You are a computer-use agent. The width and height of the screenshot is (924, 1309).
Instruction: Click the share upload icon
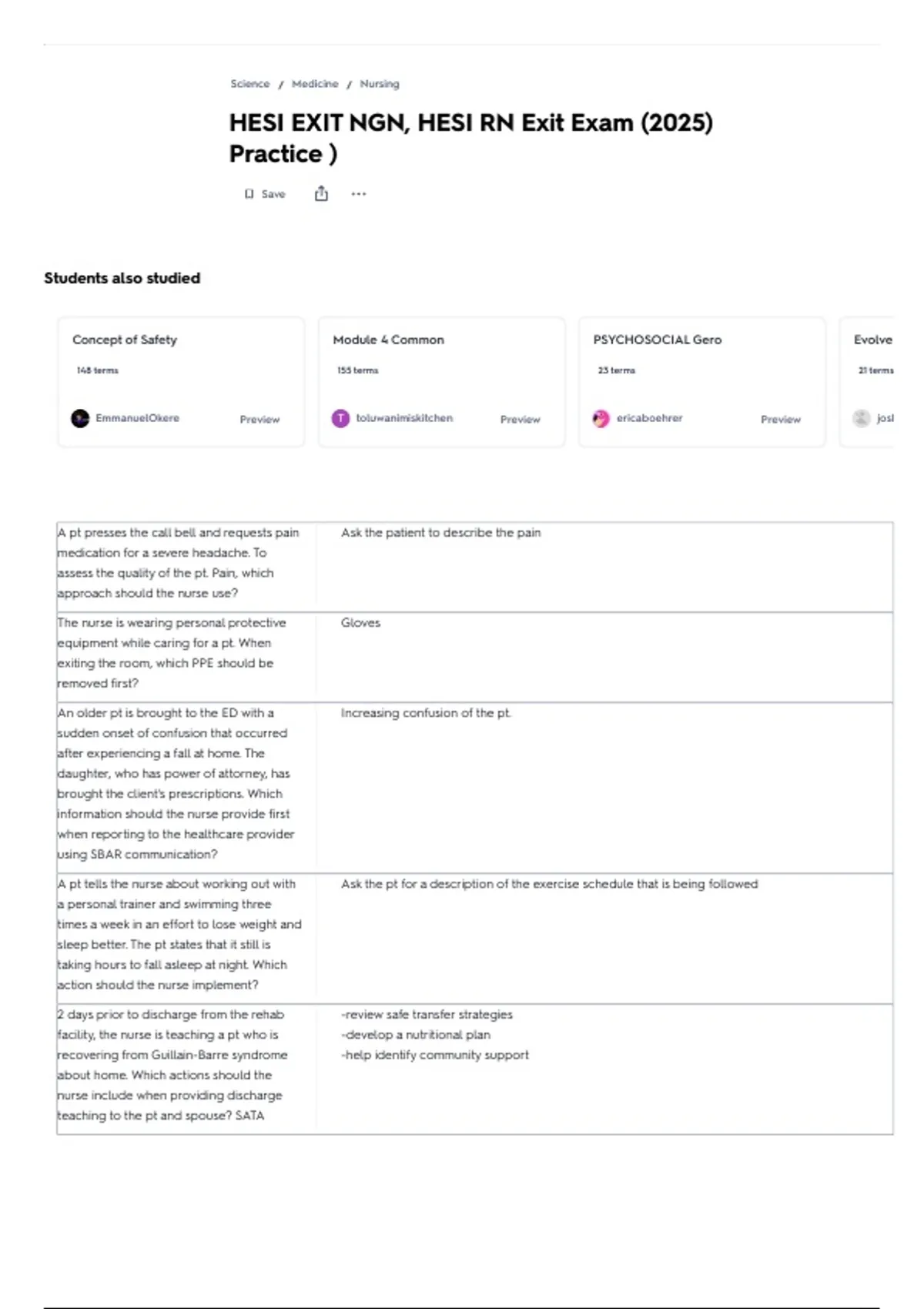point(321,194)
